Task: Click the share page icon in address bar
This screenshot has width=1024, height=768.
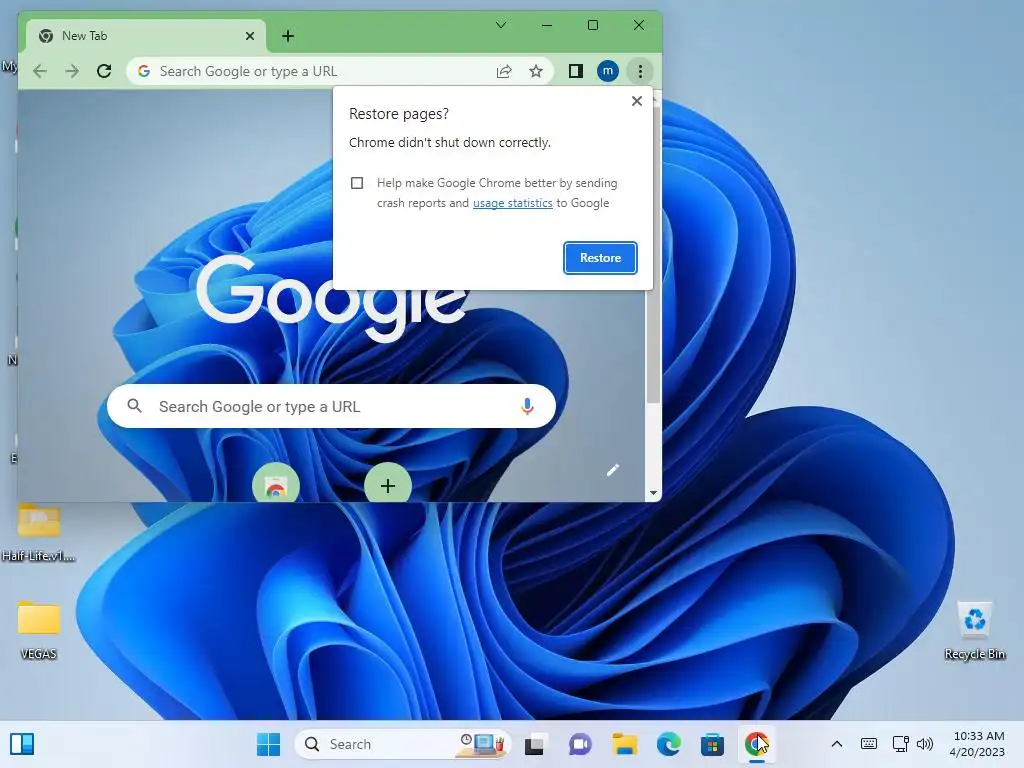Action: (504, 71)
